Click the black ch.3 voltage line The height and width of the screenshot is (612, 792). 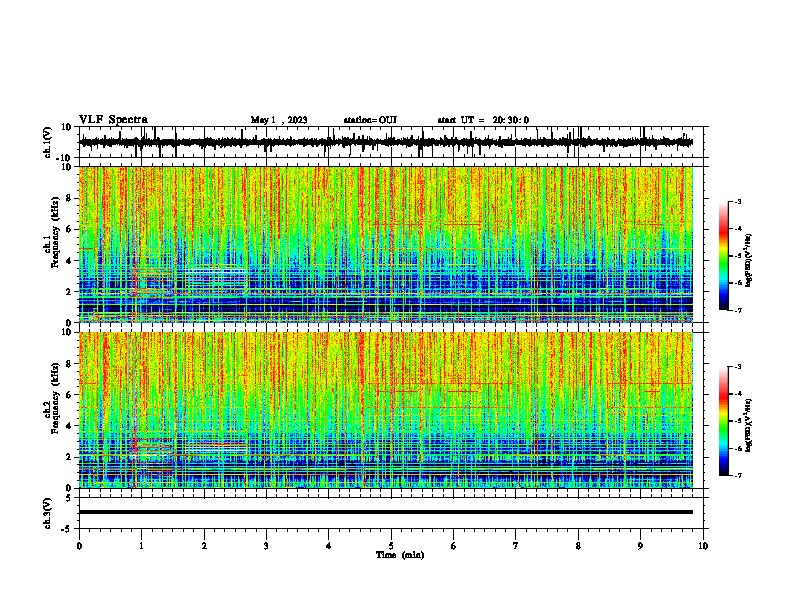coord(386,512)
